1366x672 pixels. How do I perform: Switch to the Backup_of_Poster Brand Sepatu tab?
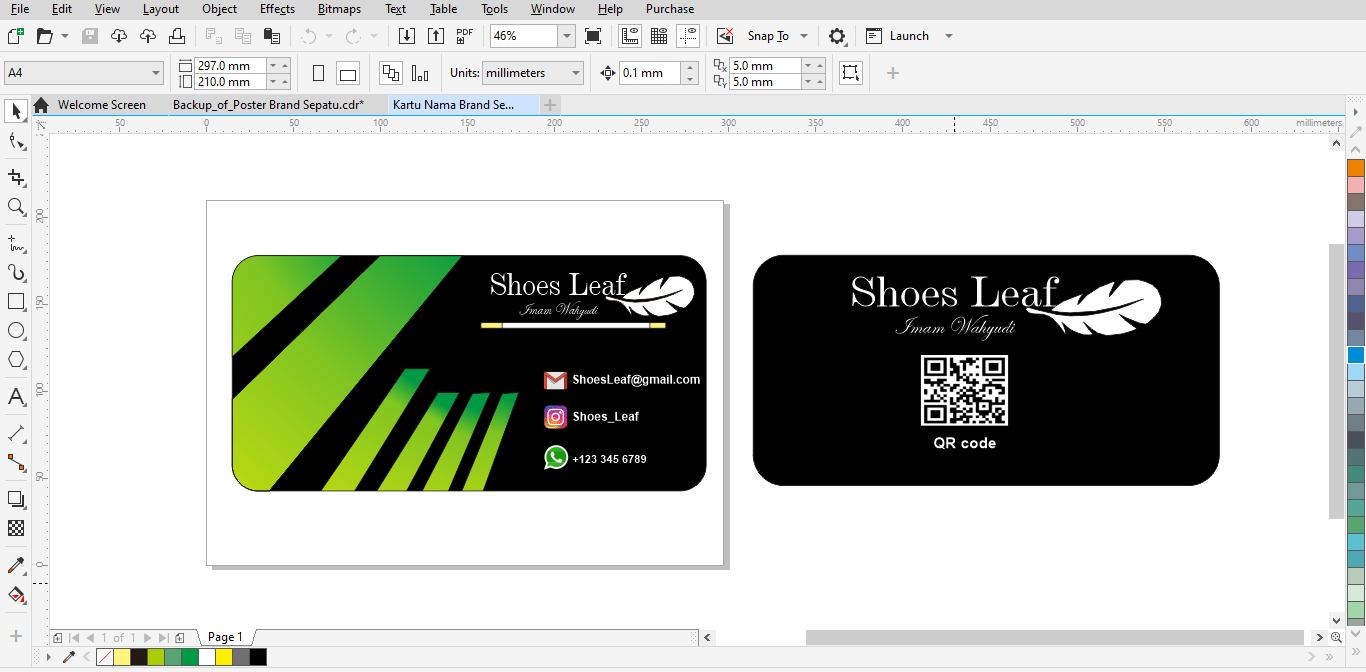click(270, 104)
